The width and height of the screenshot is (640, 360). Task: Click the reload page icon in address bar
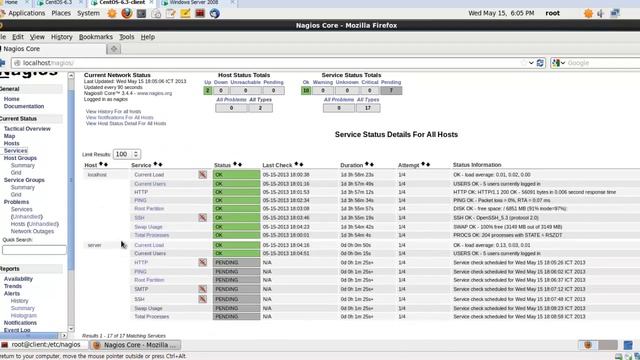pyautogui.click(x=540, y=63)
